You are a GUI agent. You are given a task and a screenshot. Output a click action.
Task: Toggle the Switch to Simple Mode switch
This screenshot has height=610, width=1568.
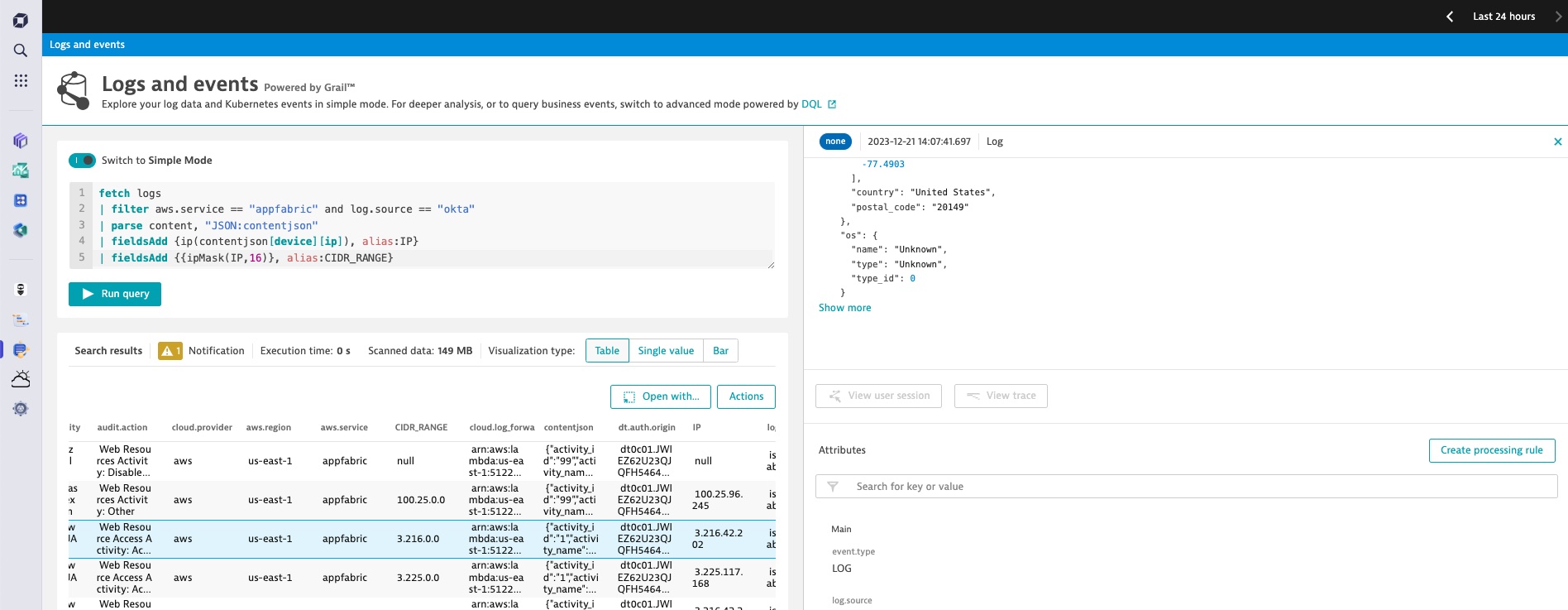pyautogui.click(x=82, y=161)
